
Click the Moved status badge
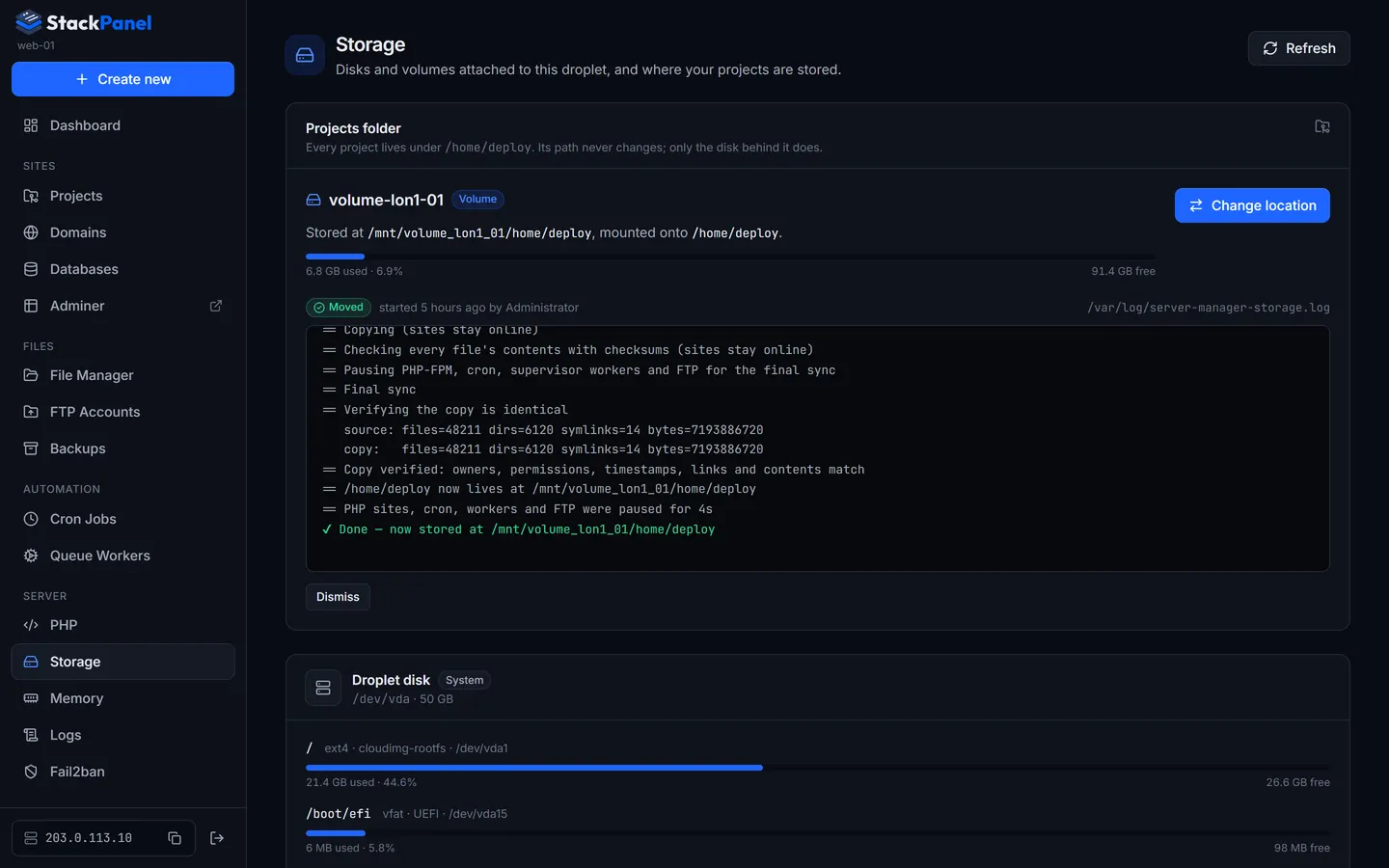click(x=339, y=308)
